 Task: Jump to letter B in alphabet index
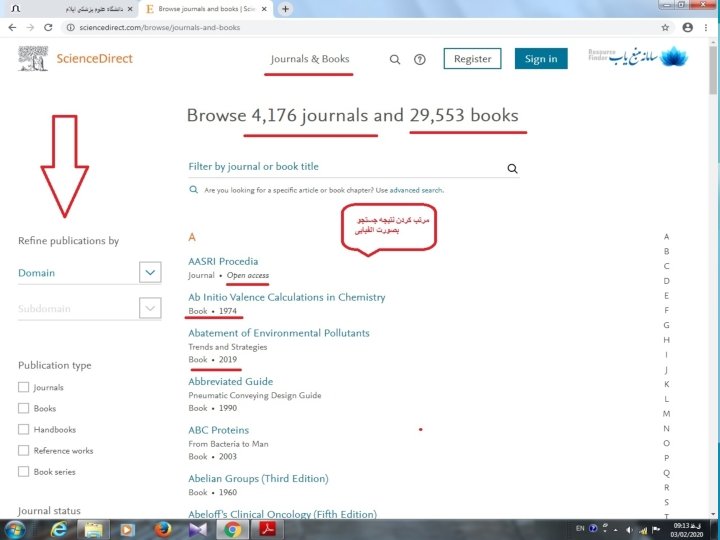tap(666, 252)
